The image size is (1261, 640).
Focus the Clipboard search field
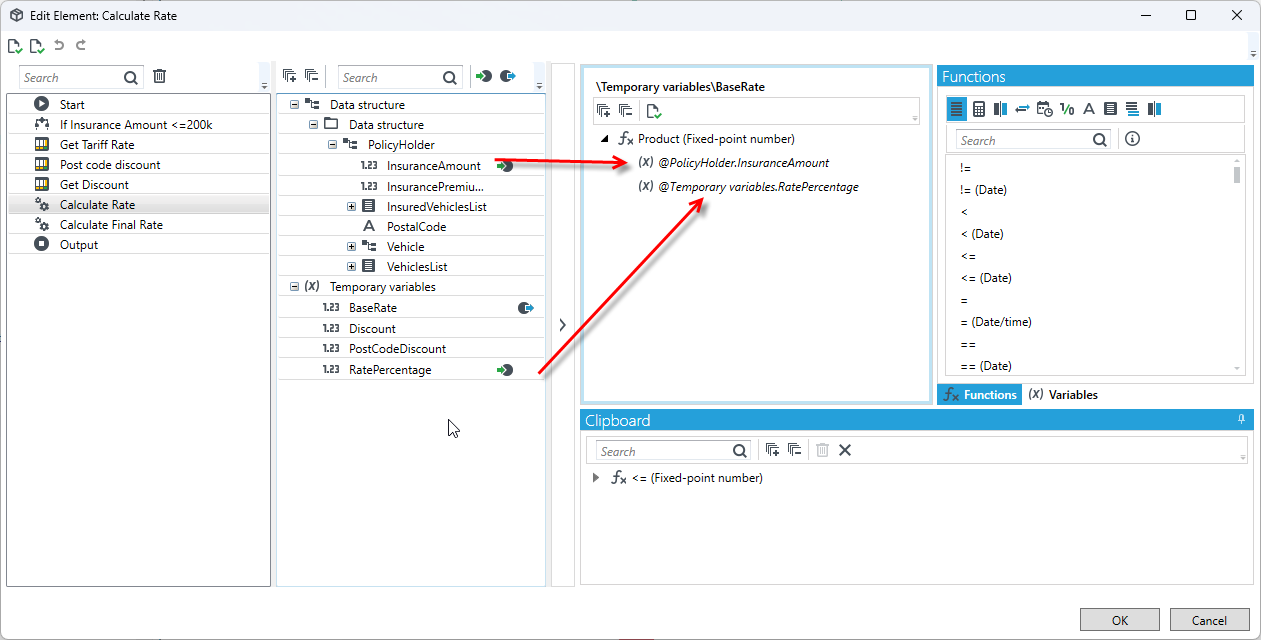664,451
